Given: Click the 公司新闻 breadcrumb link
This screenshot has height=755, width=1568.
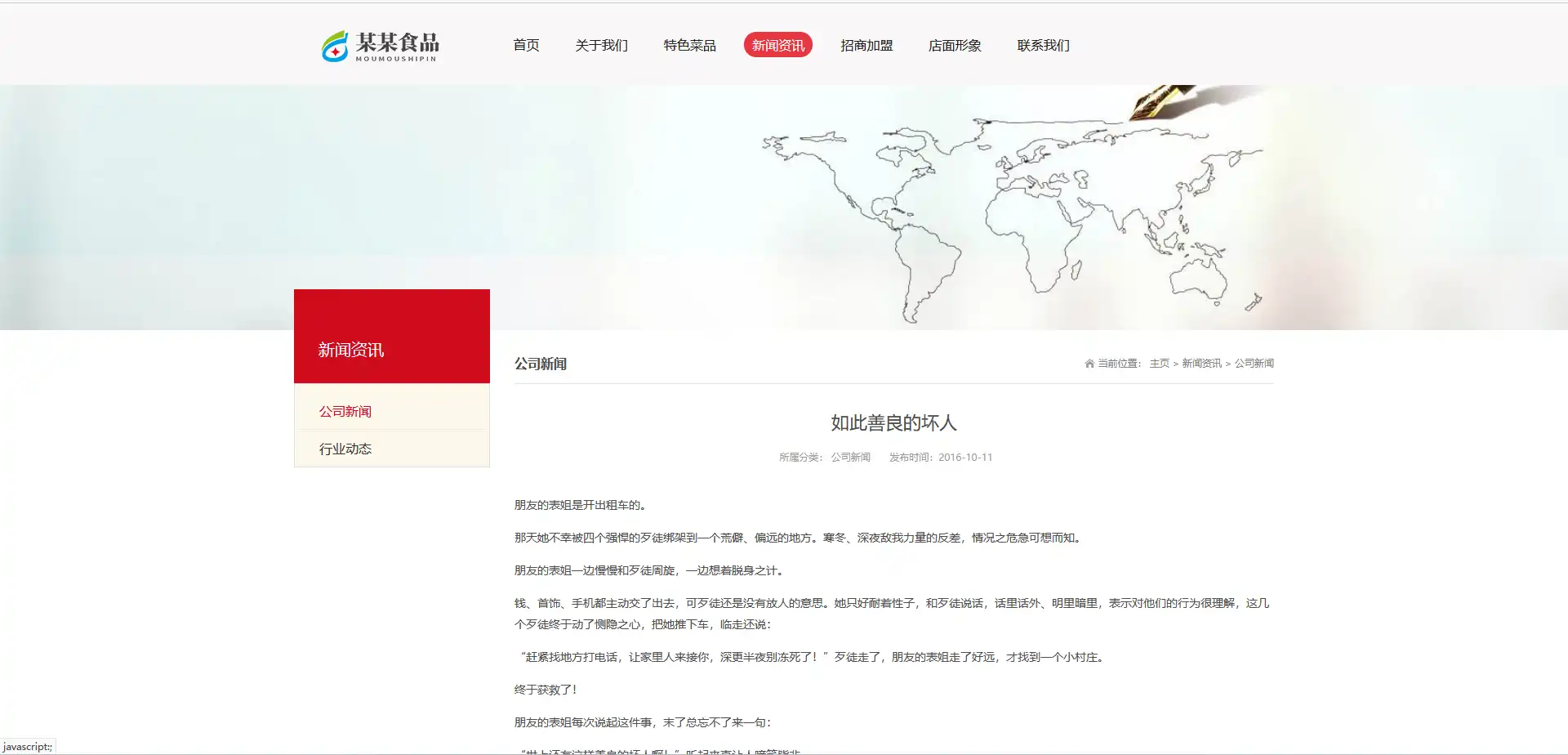Looking at the screenshot, I should 1254,364.
